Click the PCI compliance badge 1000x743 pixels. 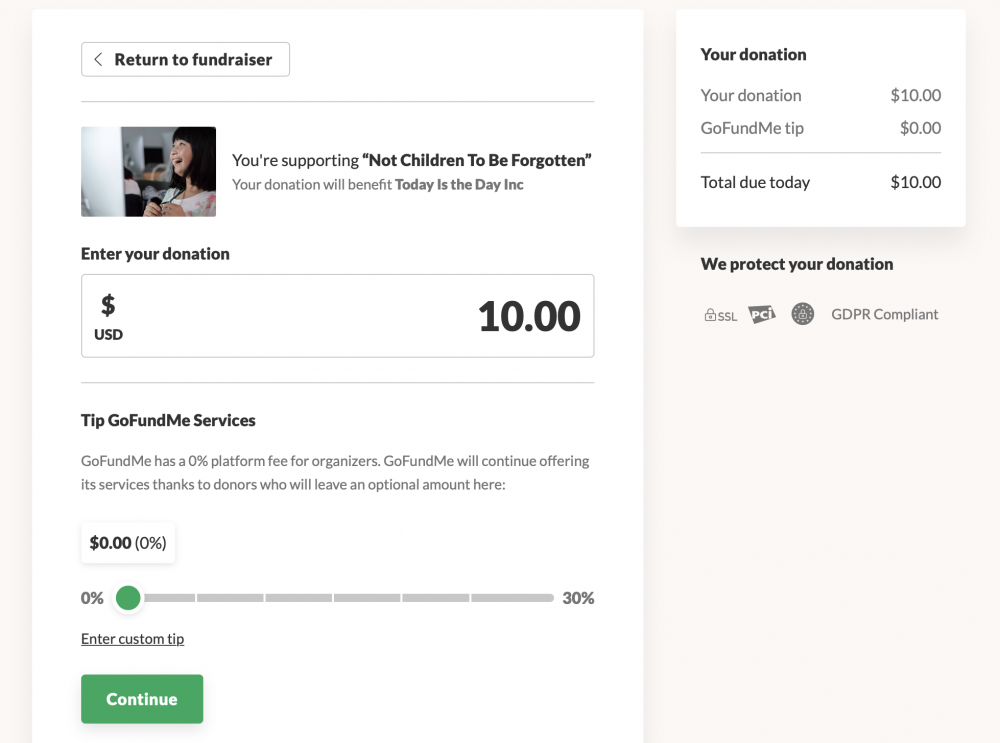pos(761,314)
